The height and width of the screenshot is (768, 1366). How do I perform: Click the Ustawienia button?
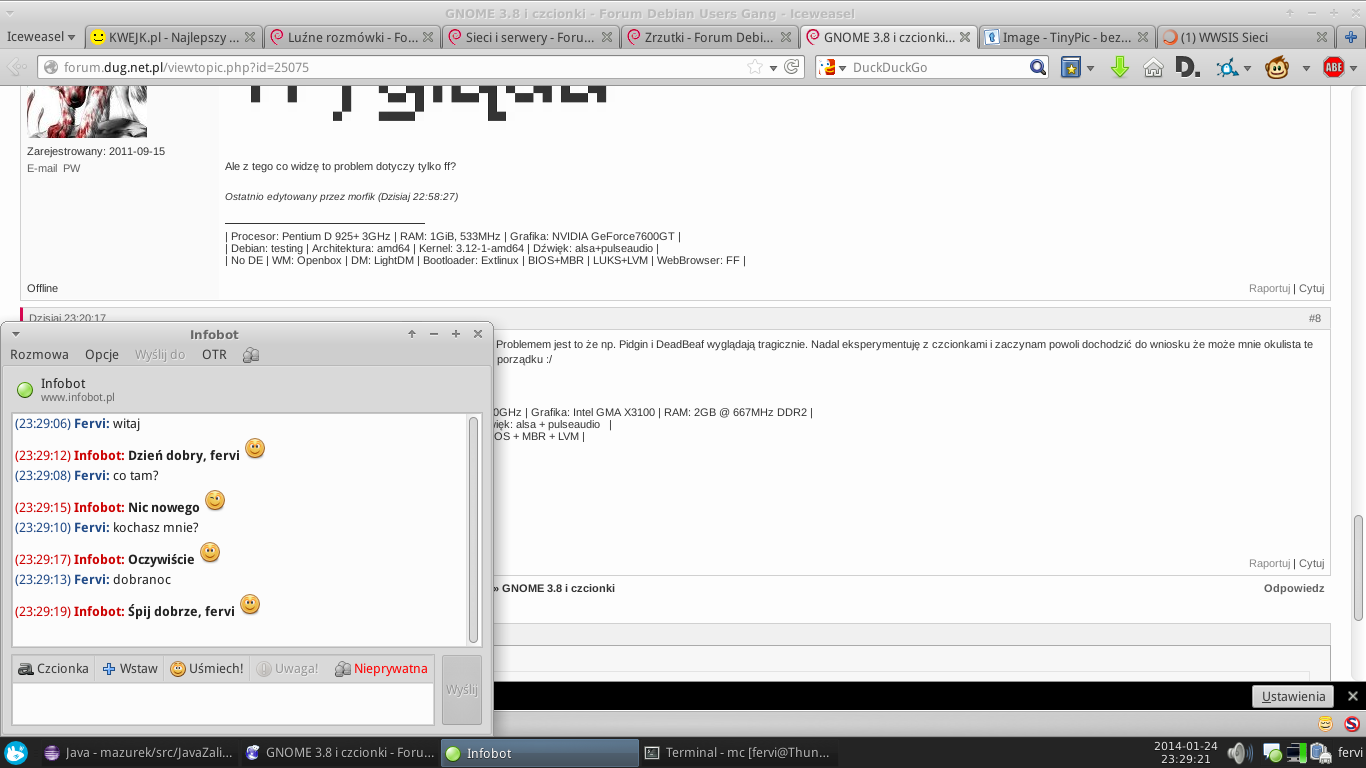coord(1293,696)
